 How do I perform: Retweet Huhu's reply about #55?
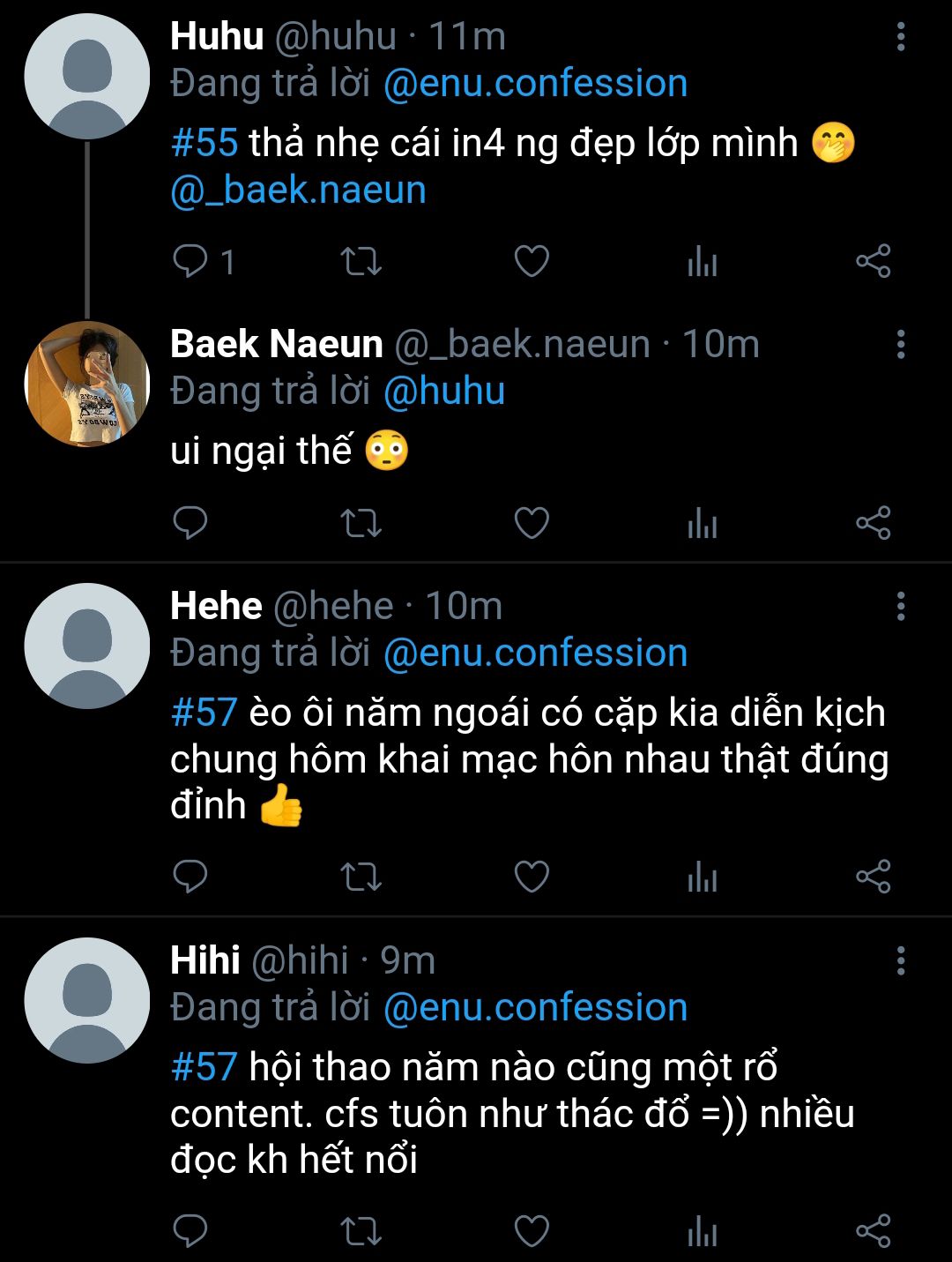[x=361, y=261]
